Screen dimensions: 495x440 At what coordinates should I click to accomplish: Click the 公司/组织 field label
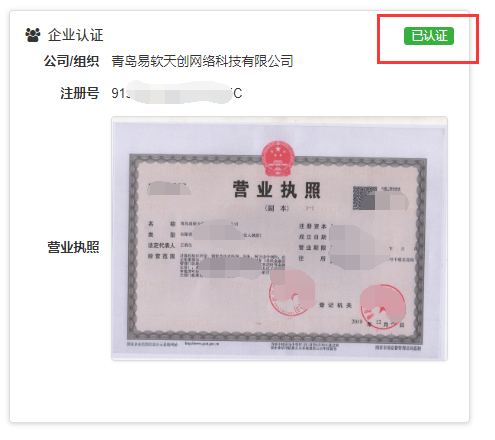click(71, 61)
